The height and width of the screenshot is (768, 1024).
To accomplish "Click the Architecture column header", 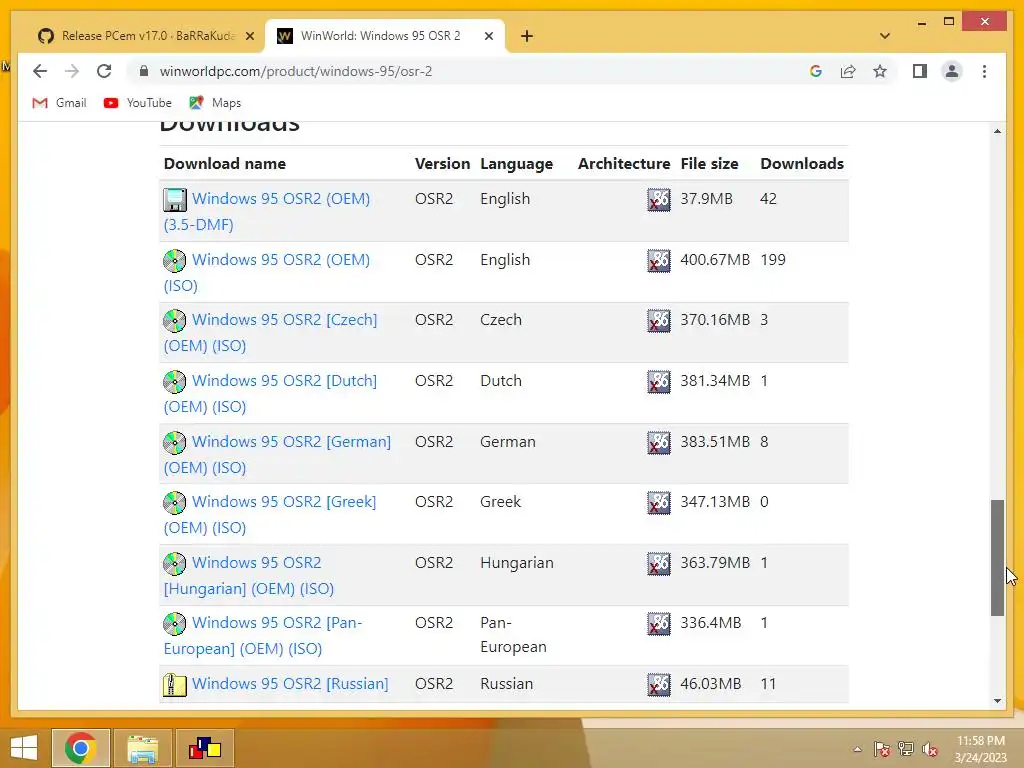I will (x=624, y=164).
